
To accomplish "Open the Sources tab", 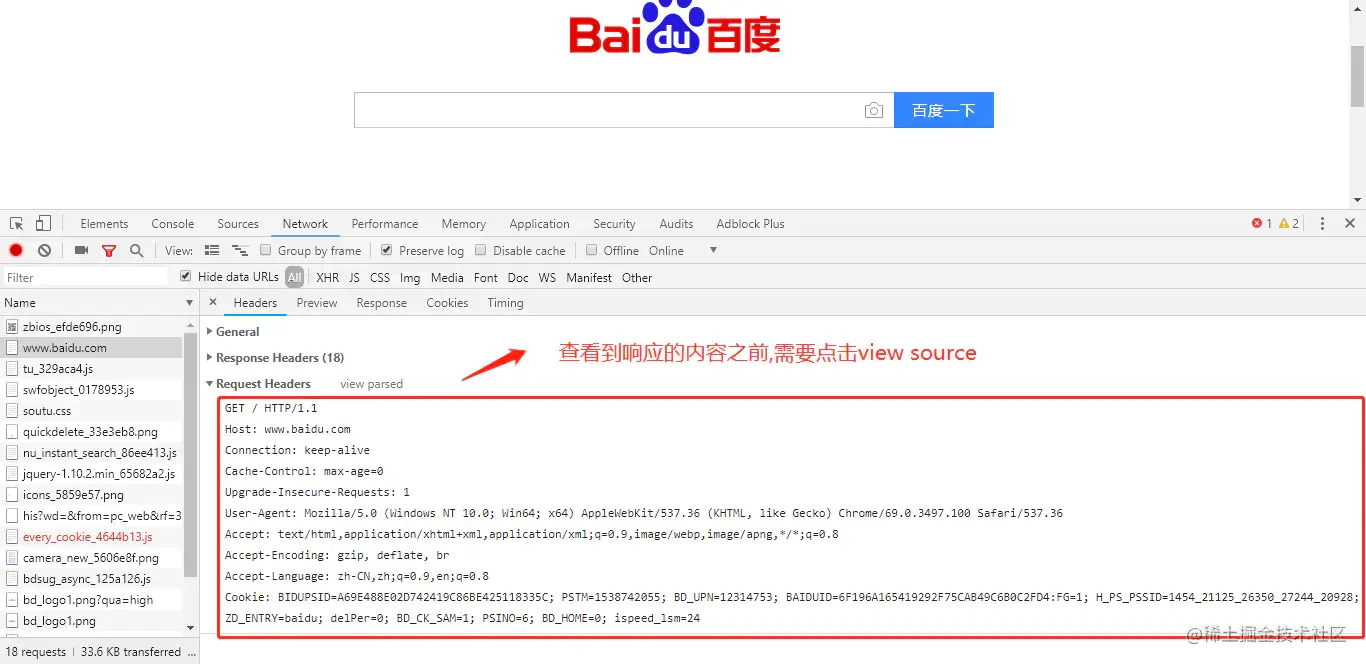I will point(238,223).
